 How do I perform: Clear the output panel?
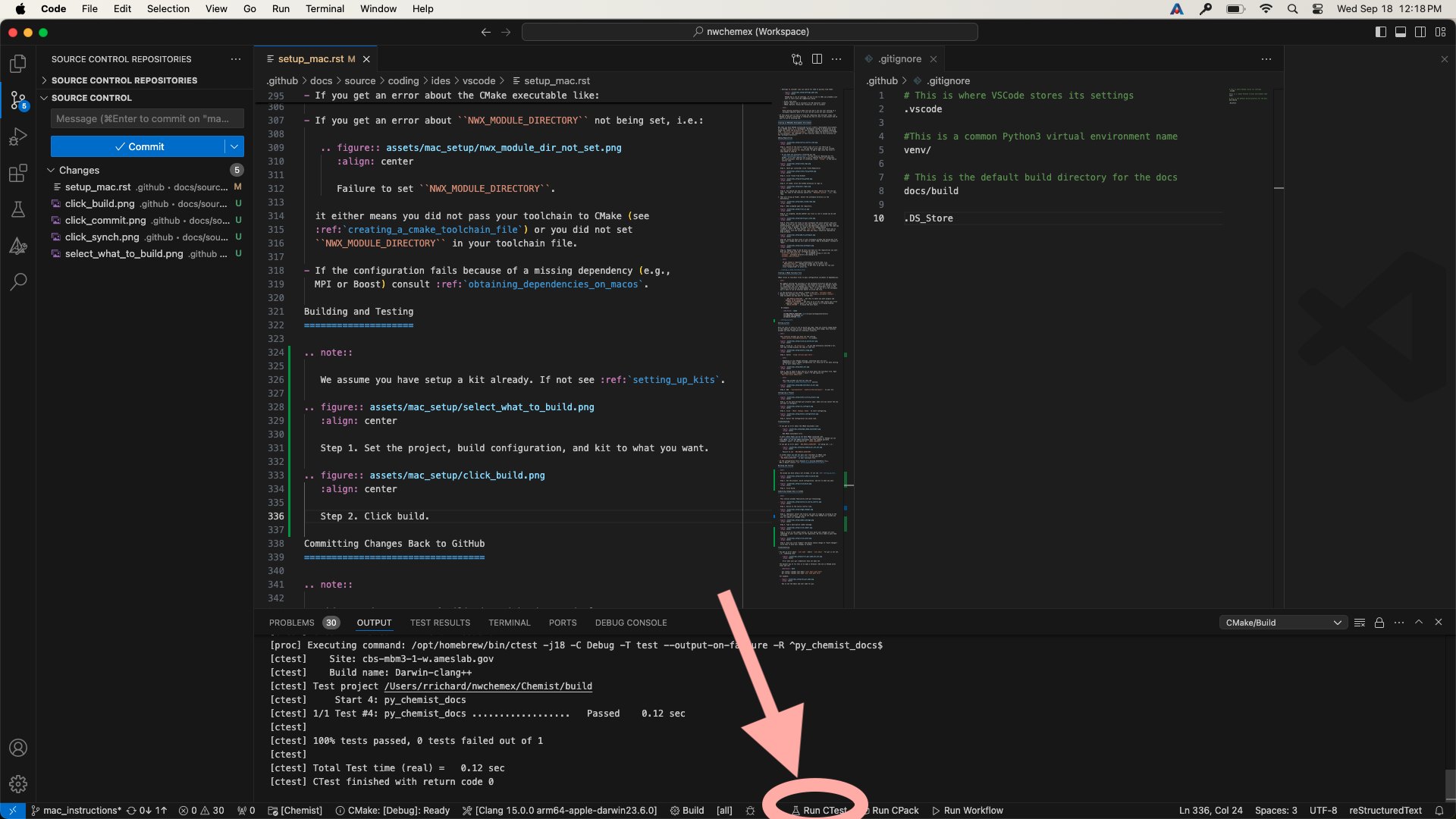pos(1360,623)
